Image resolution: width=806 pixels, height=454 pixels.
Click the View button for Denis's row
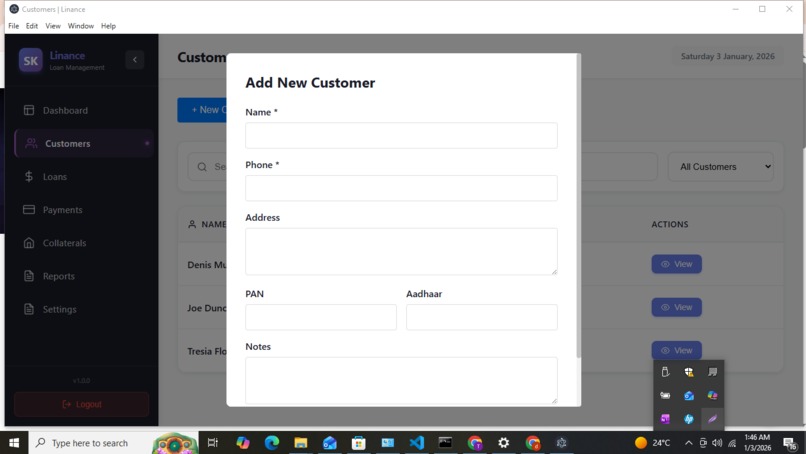pos(676,264)
